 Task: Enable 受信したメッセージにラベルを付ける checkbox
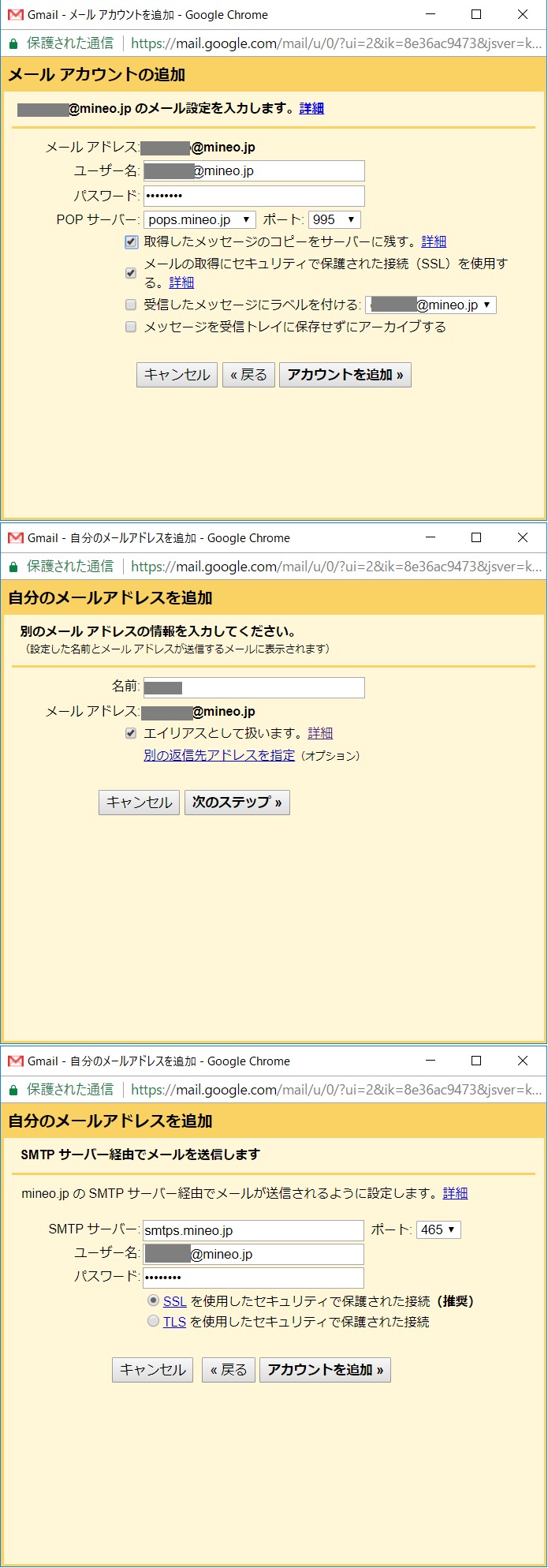click(x=132, y=305)
